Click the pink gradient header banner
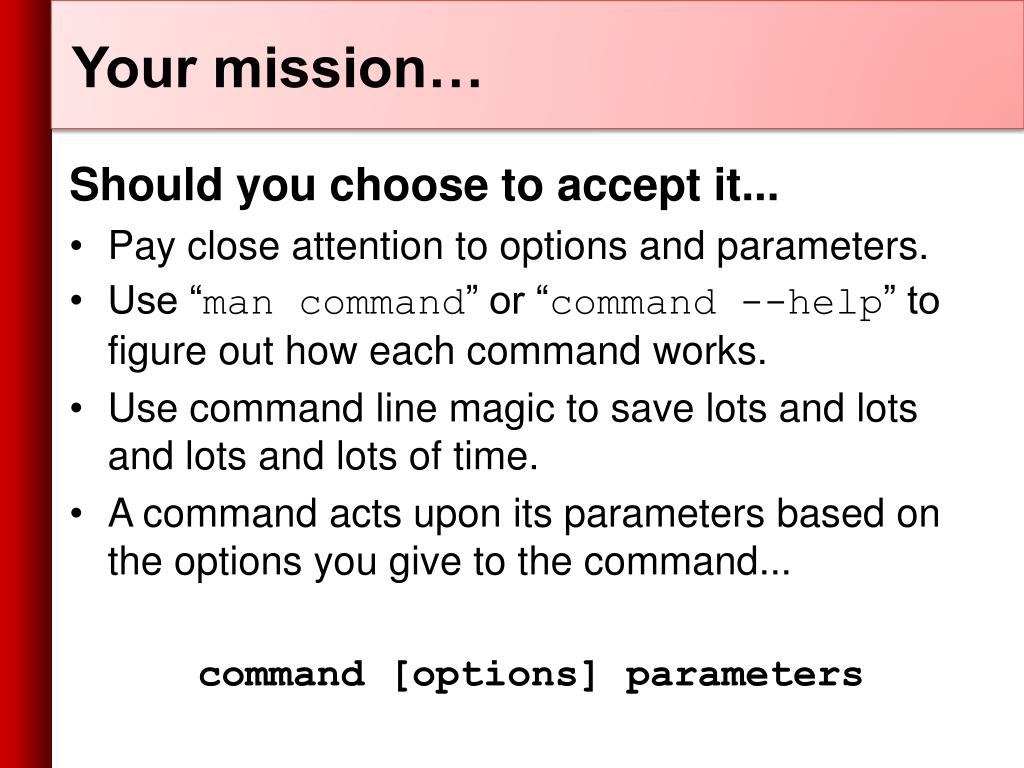This screenshot has height=768, width=1024. 537,64
